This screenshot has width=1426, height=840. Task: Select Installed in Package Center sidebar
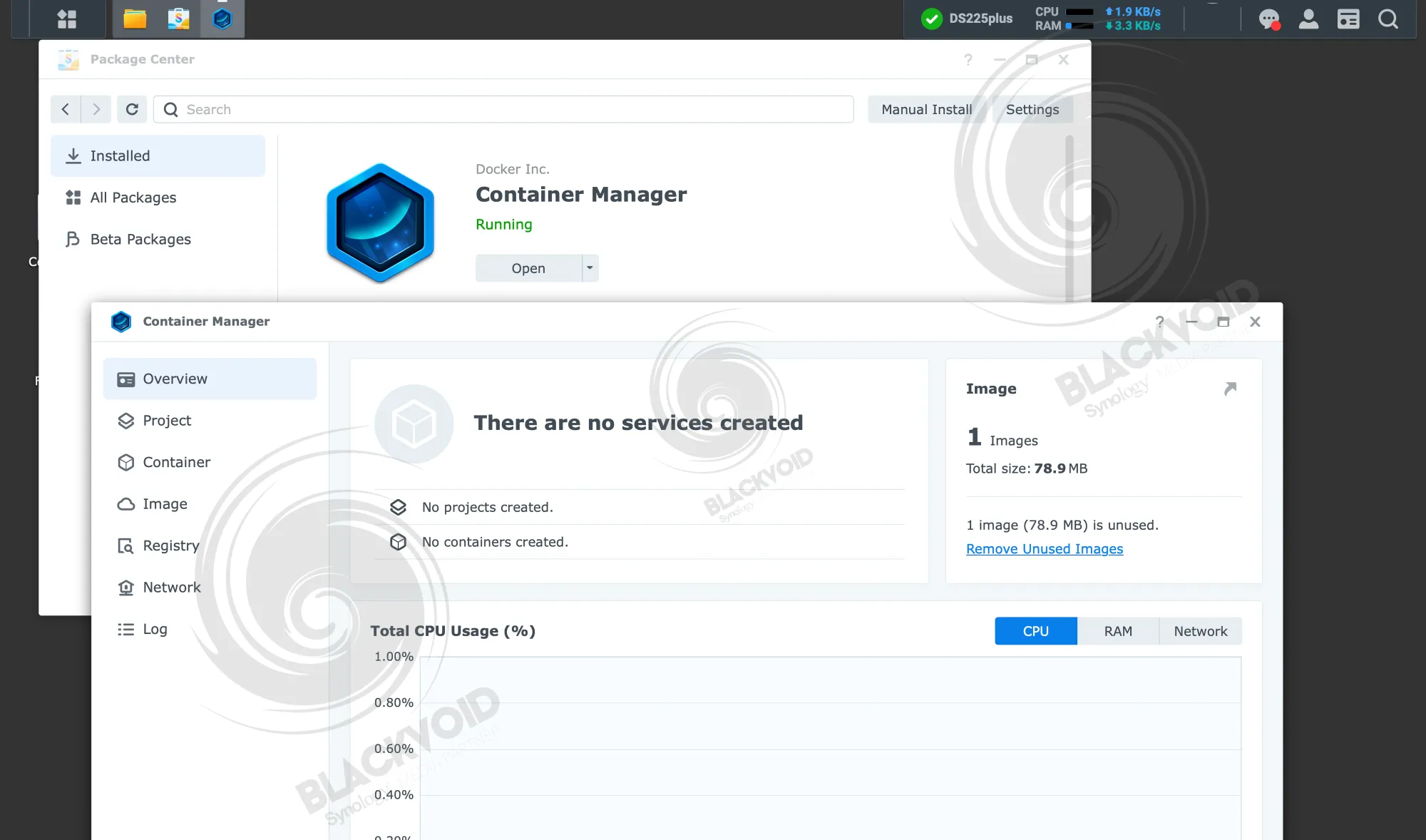click(158, 156)
